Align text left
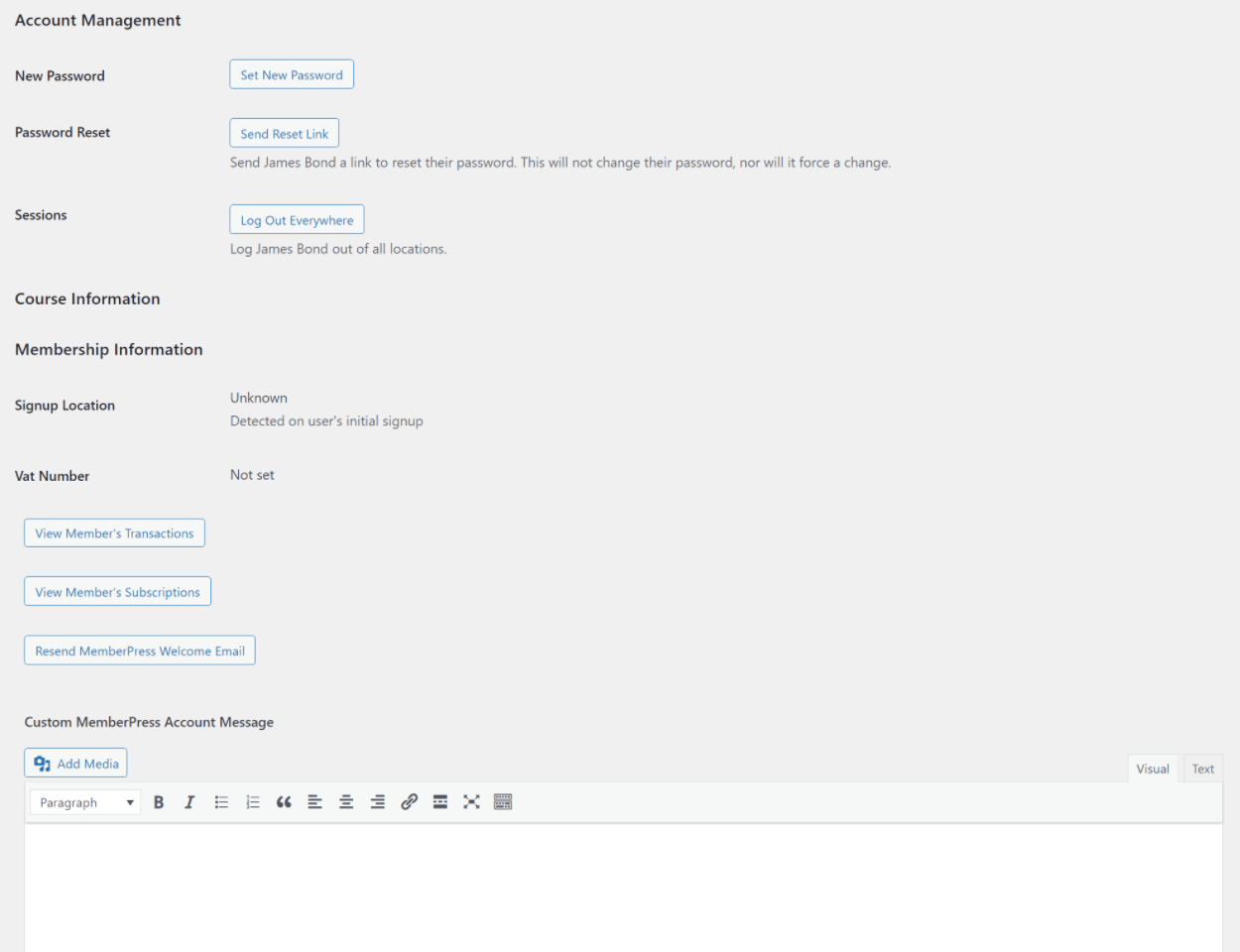Image resolution: width=1240 pixels, height=952 pixels. point(315,802)
